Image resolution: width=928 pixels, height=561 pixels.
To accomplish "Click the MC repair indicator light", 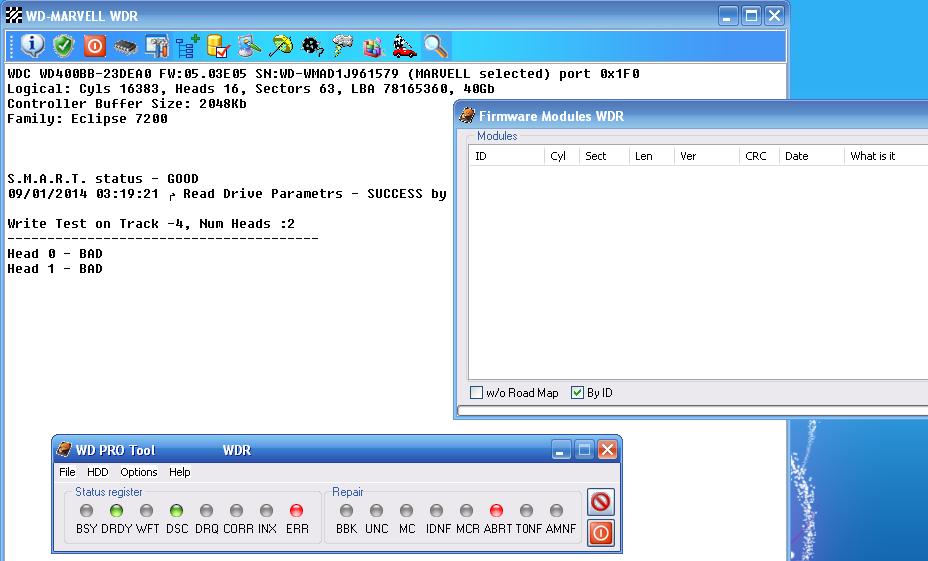I will [407, 510].
